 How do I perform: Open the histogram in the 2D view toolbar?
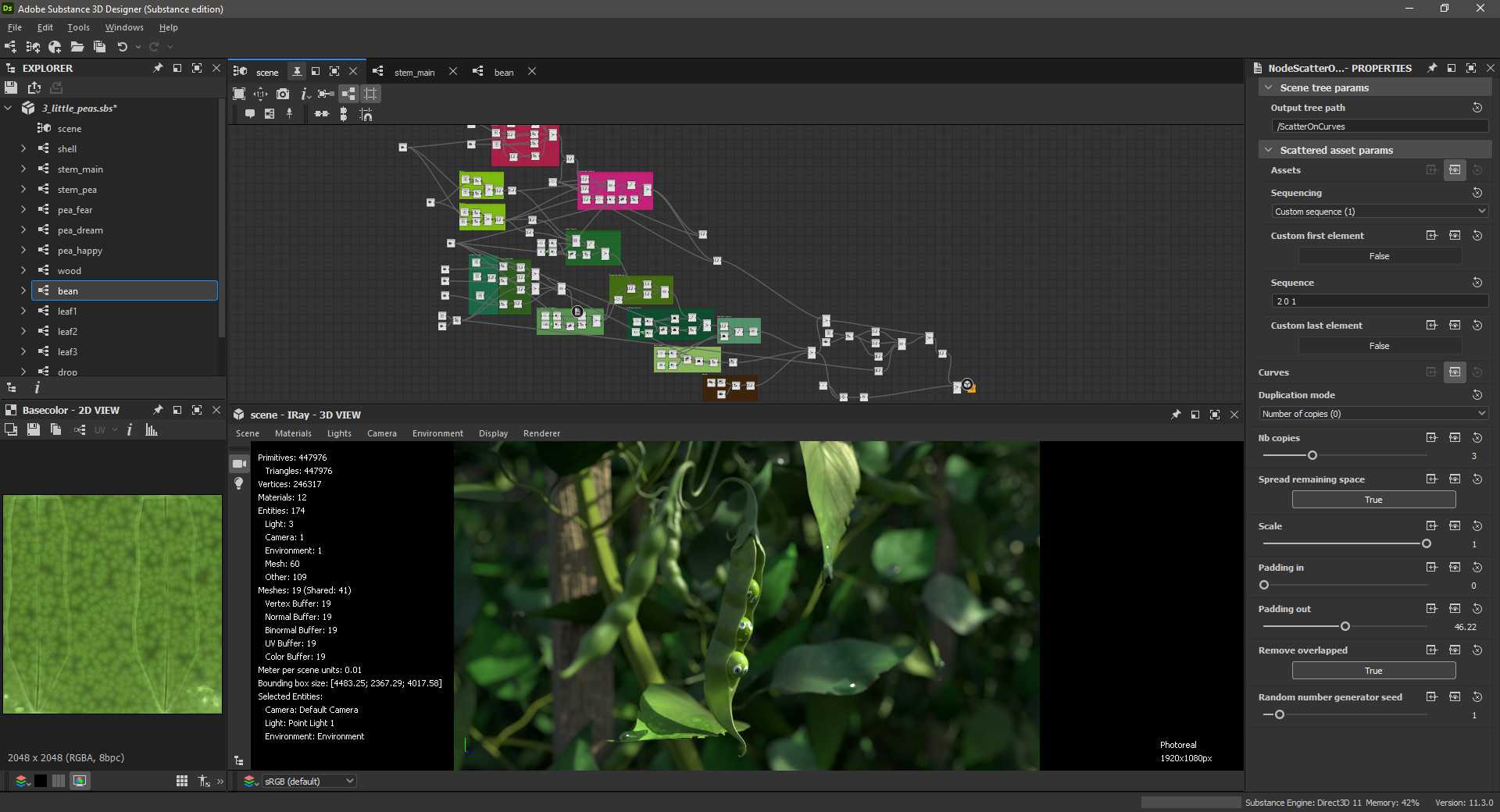coord(151,429)
